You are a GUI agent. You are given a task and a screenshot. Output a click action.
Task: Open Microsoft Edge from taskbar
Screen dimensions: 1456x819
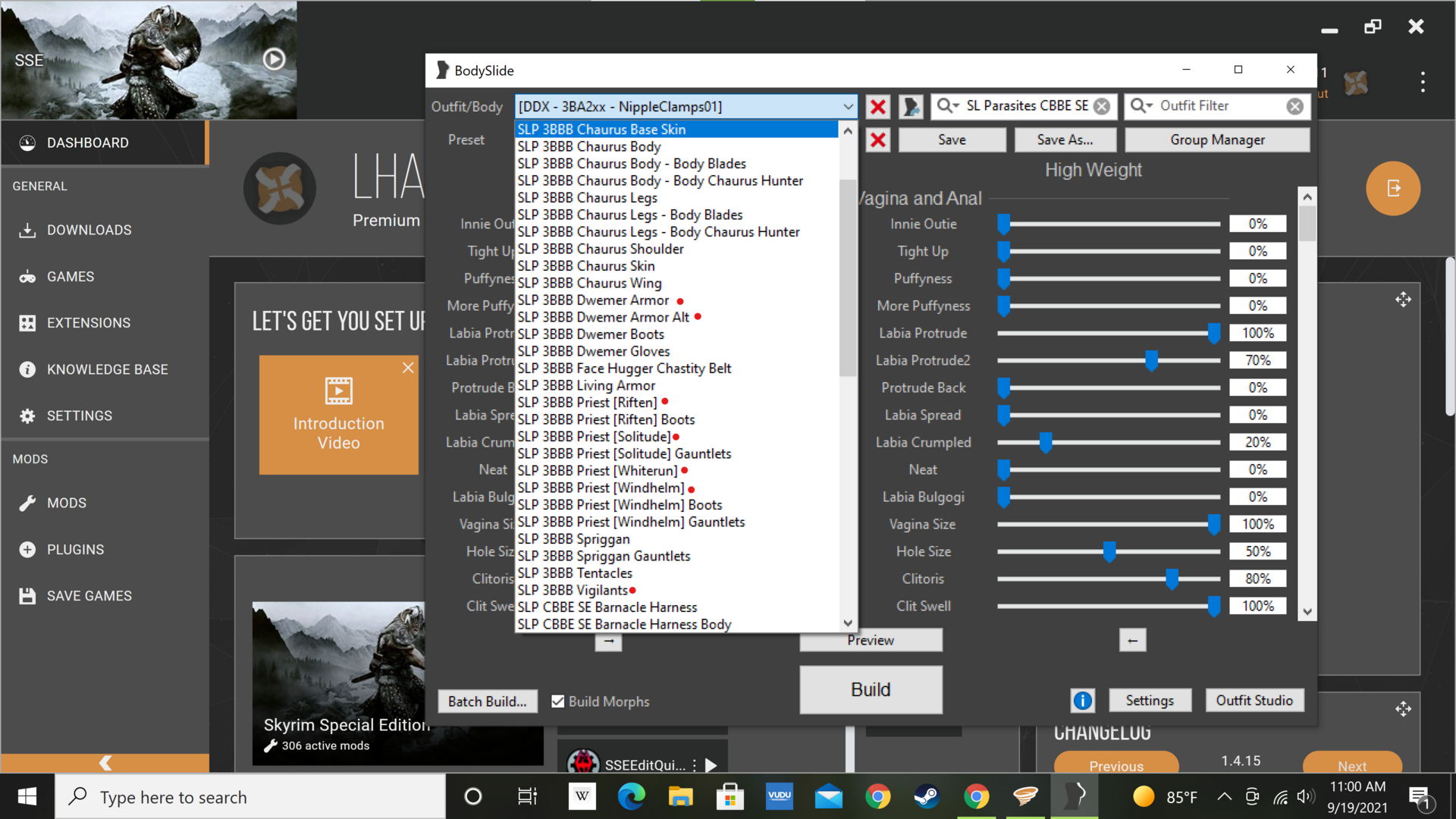(x=631, y=796)
